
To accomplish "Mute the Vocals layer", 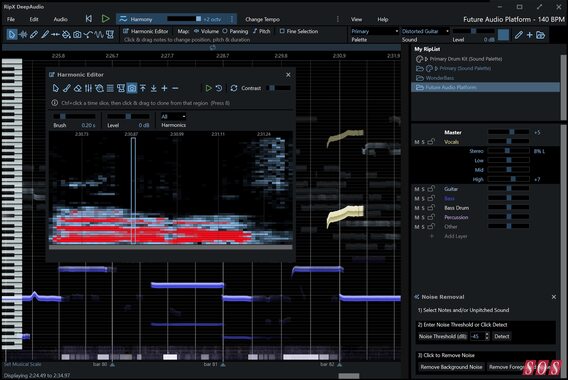I will [417, 142].
